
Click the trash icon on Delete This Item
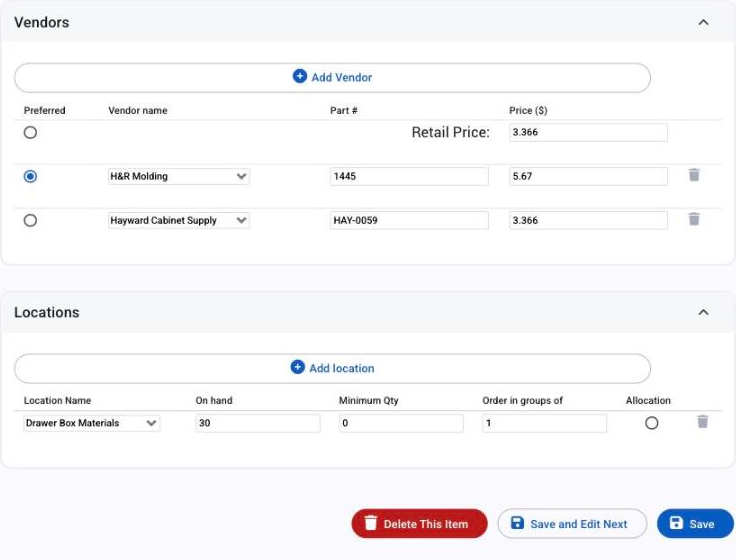point(371,523)
